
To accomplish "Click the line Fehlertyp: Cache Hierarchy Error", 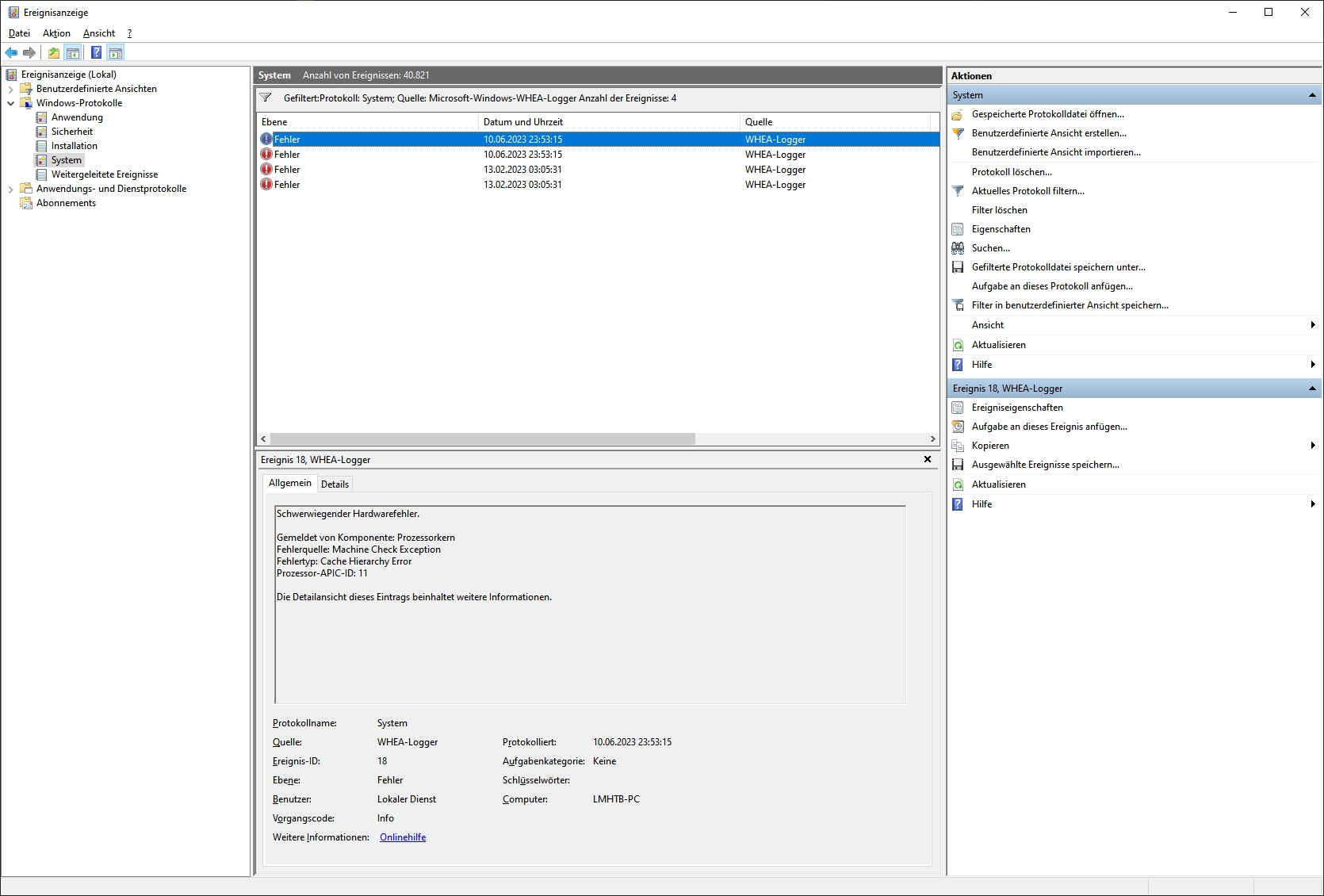I will point(344,561).
